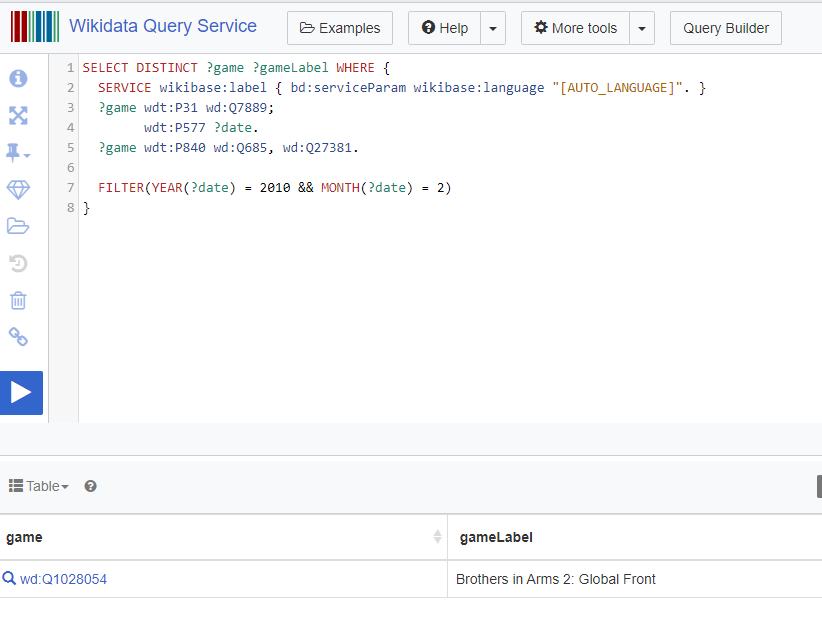
Task: Open the Query Builder
Action: coord(726,28)
